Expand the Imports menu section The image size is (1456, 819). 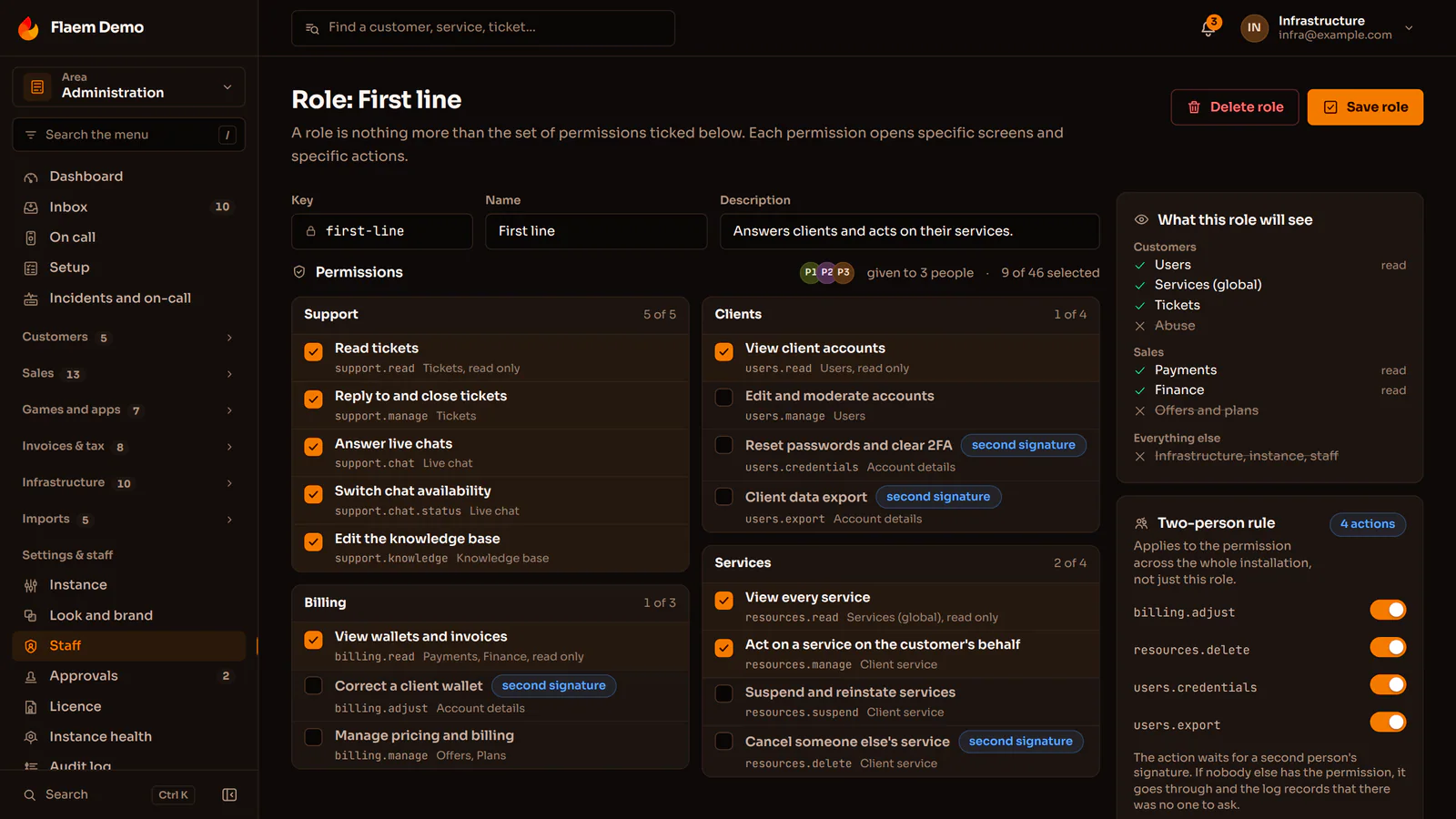click(128, 520)
